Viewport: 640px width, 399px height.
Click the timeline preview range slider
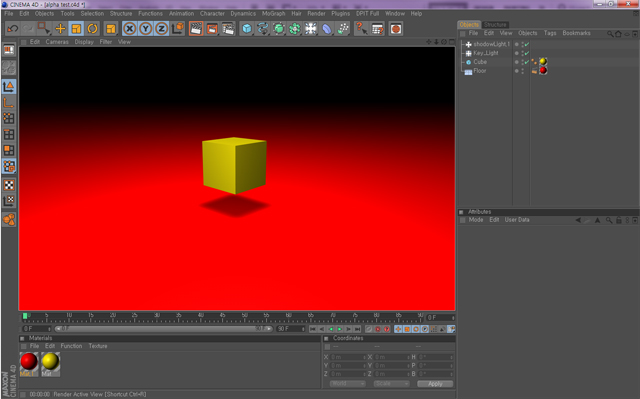click(163, 328)
